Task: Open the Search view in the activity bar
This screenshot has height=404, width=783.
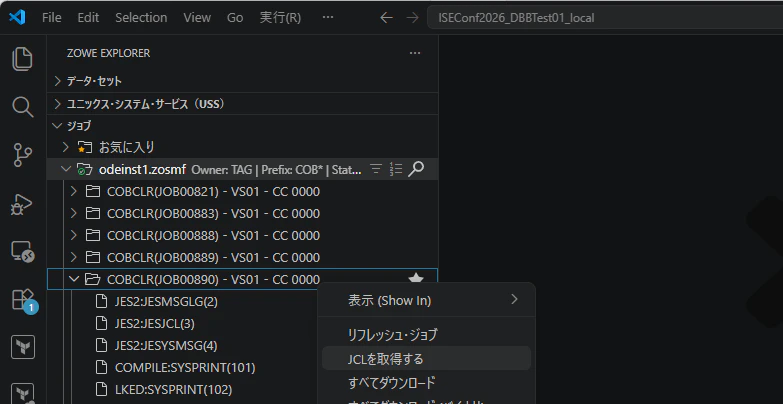Action: click(22, 107)
